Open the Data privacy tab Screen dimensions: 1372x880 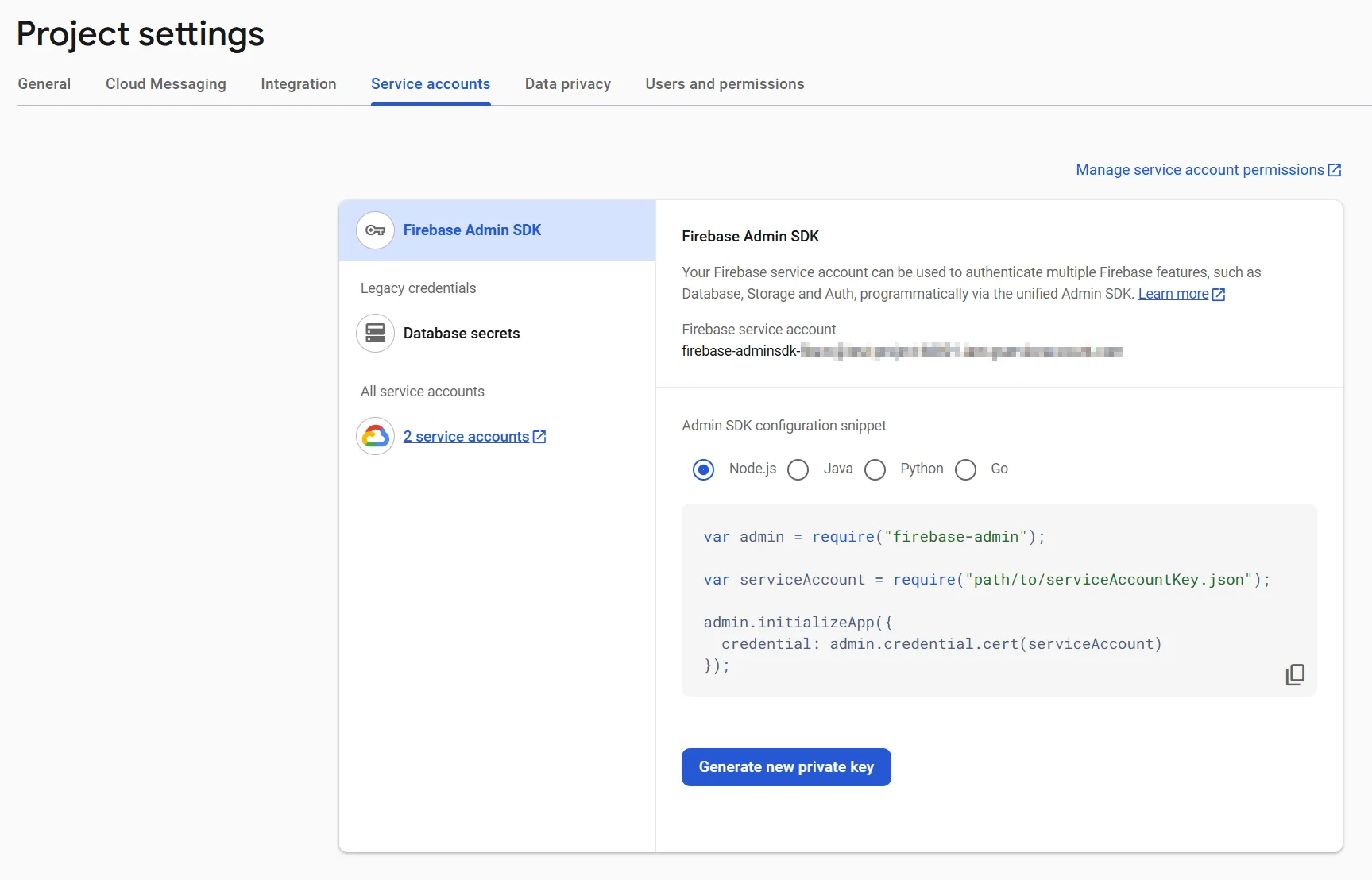(567, 84)
